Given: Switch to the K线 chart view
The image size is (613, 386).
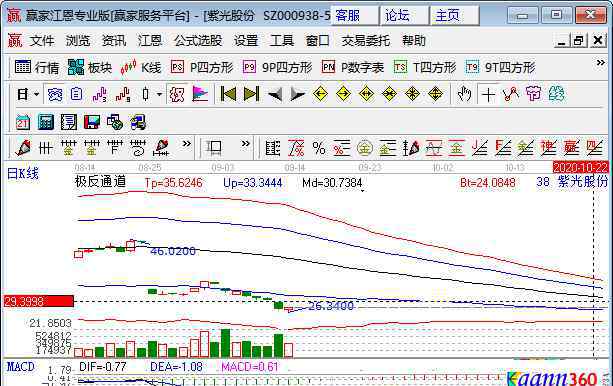Looking at the screenshot, I should tap(141, 68).
